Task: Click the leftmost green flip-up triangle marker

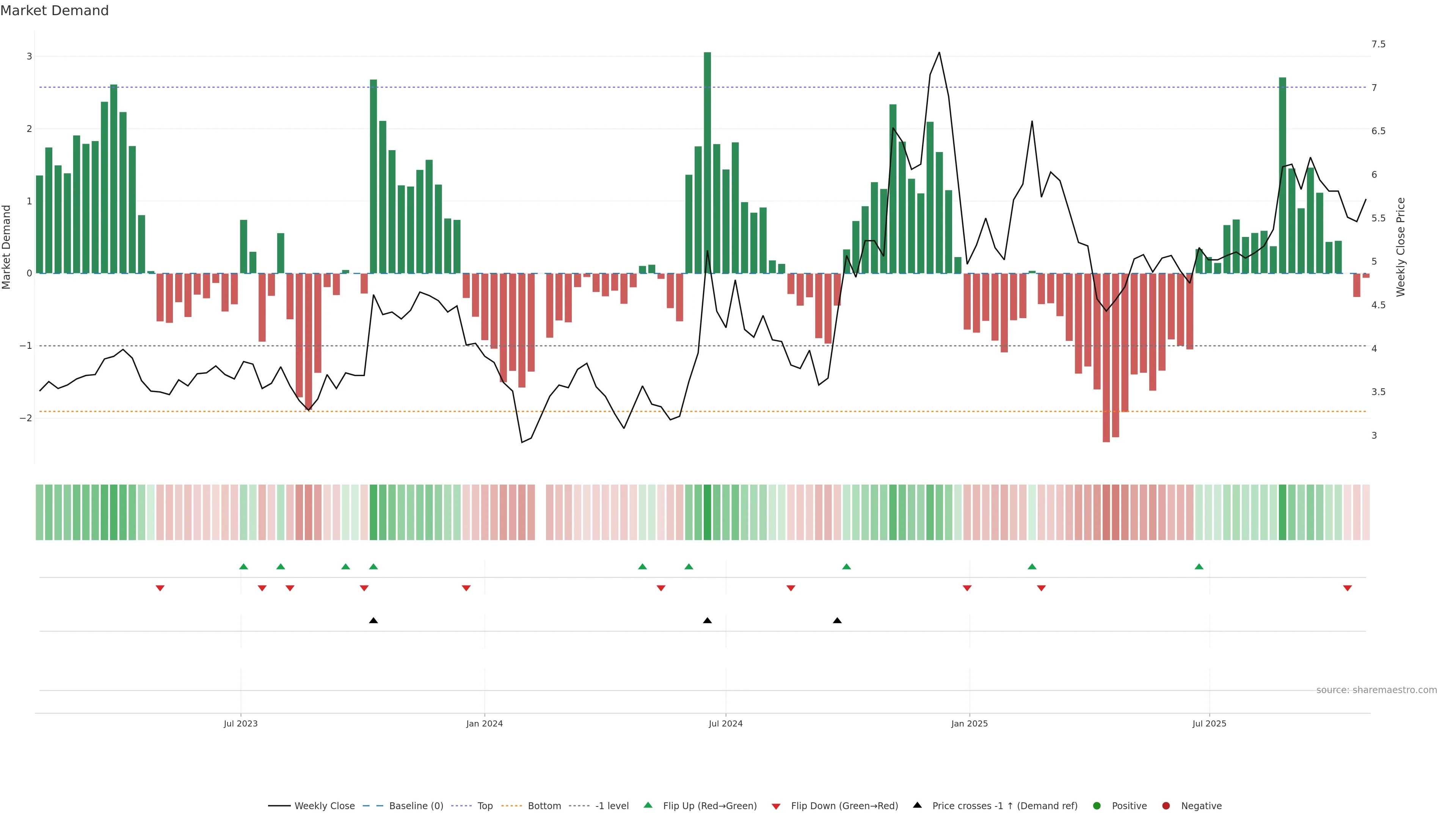Action: pos(243,566)
